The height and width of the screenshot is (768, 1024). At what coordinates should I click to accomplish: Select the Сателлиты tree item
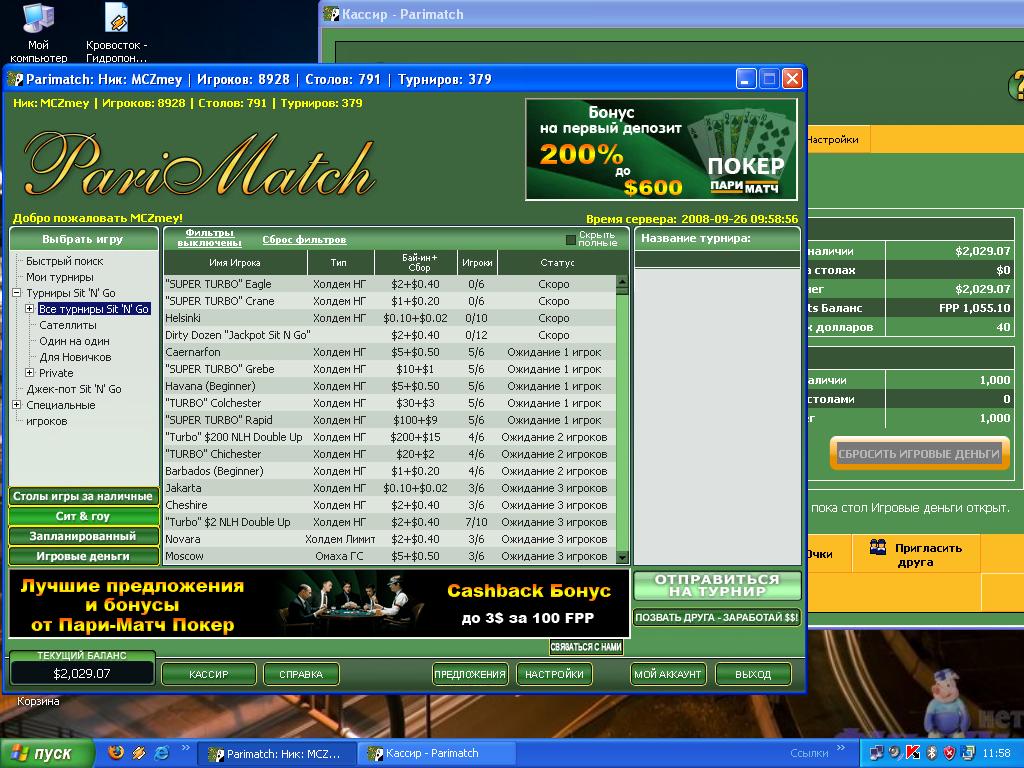tap(68, 325)
